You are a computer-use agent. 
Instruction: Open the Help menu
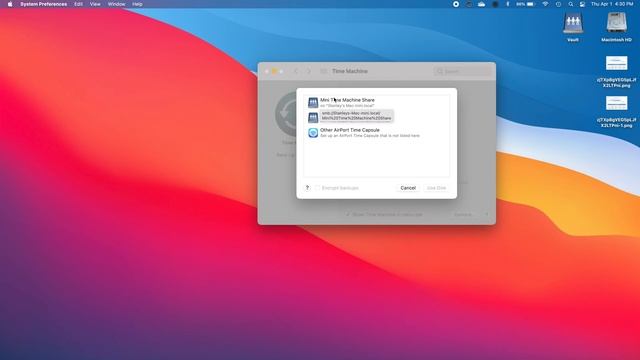coord(137,4)
